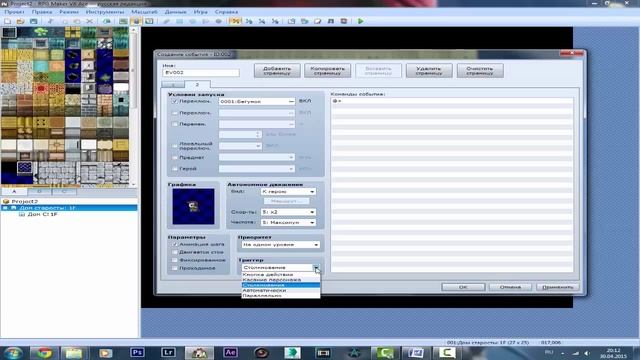Click the Cut toolbar icon
This screenshot has height=360, width=640.
pos(51,21)
